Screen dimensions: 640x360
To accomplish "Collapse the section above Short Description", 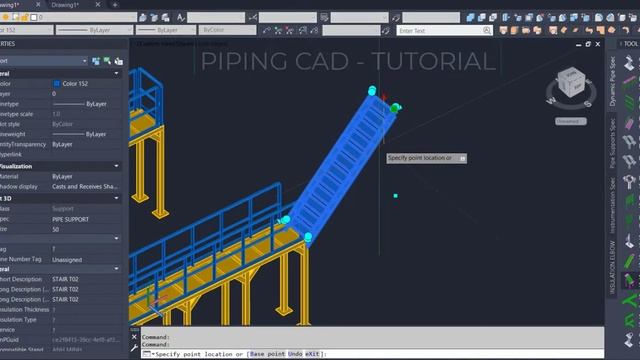I will (116, 269).
